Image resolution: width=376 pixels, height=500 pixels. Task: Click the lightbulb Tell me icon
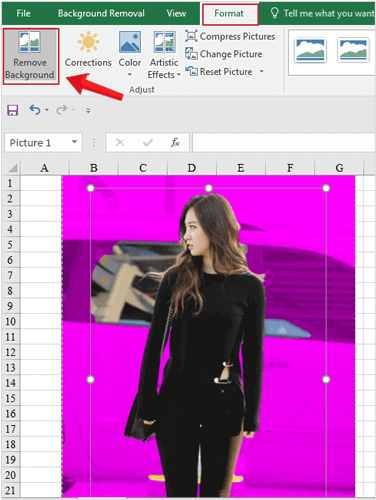pos(275,13)
